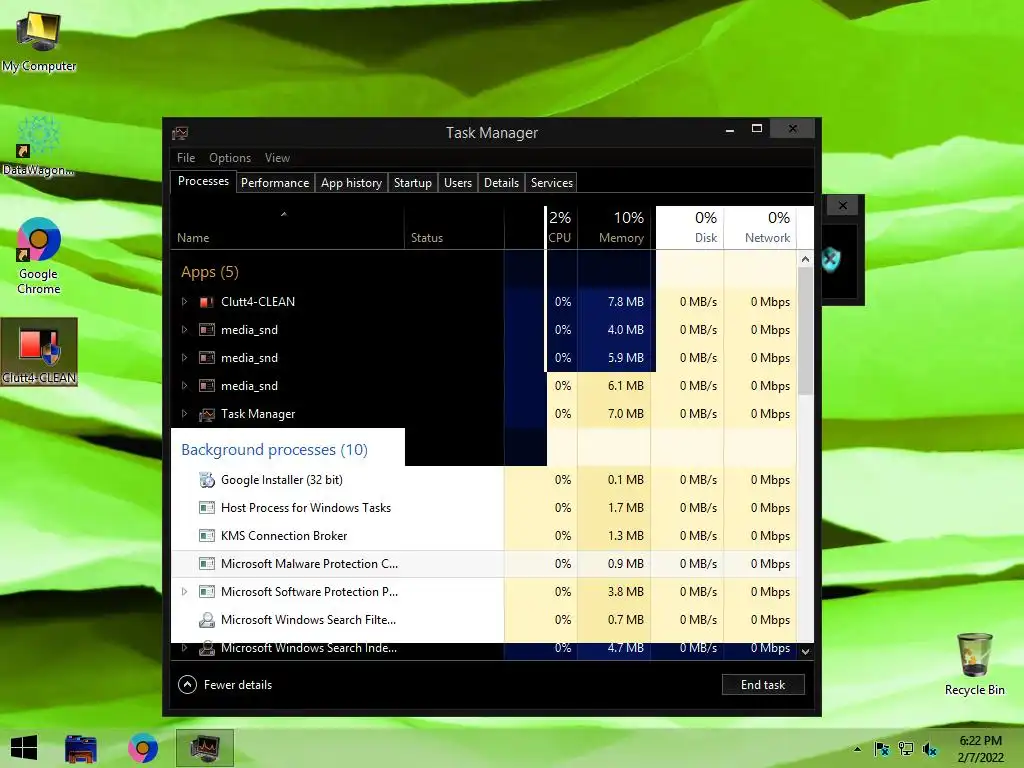Click the Action Center flag tray icon
1024x768 pixels.
pos(881,749)
